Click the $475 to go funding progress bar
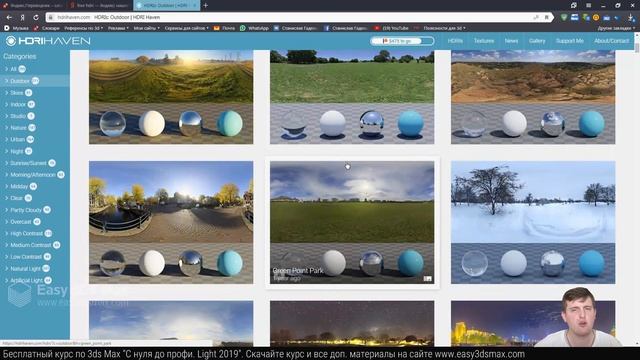 click(x=402, y=41)
